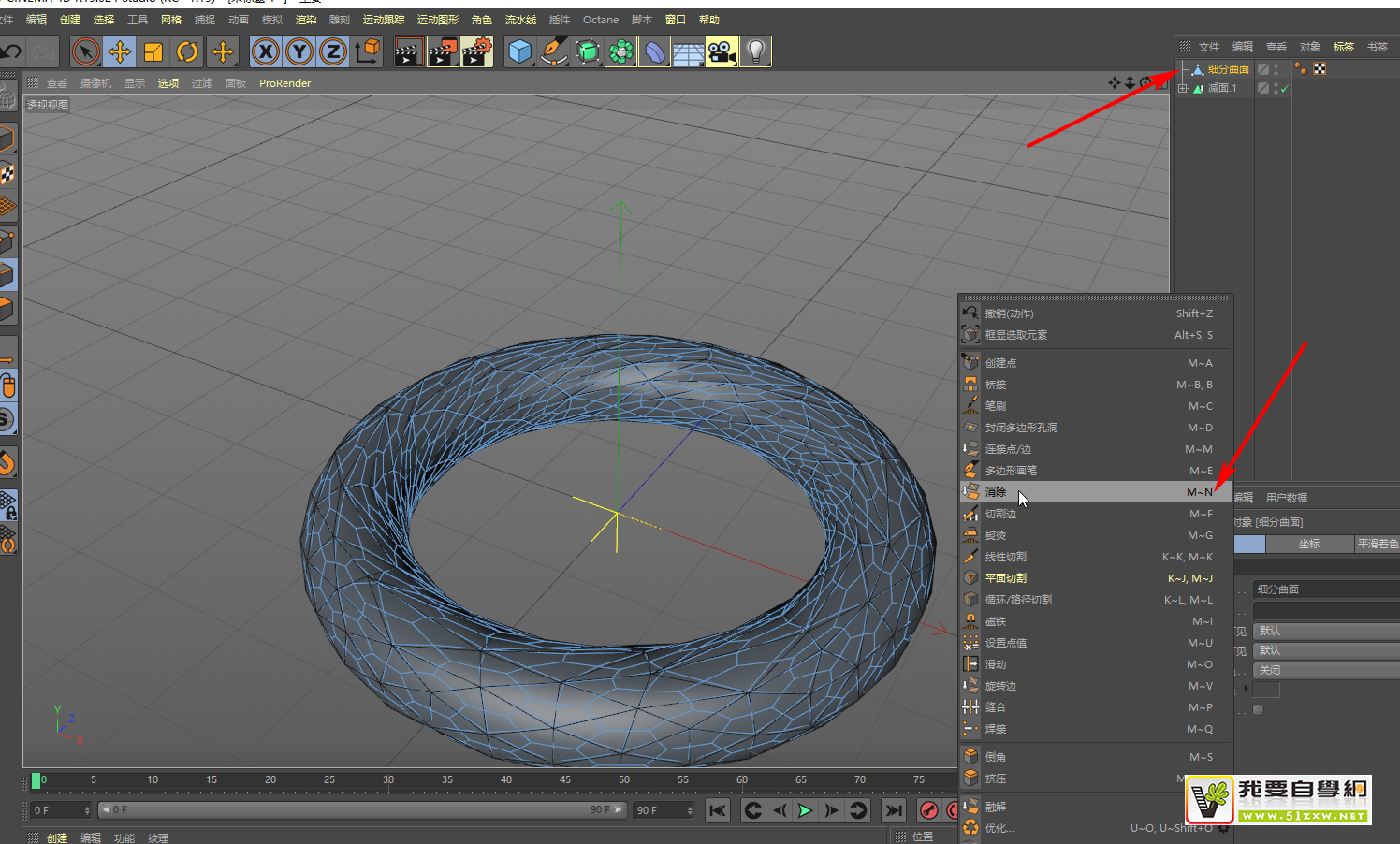
Task: Click the Bend deformer icon
Action: [x=655, y=51]
